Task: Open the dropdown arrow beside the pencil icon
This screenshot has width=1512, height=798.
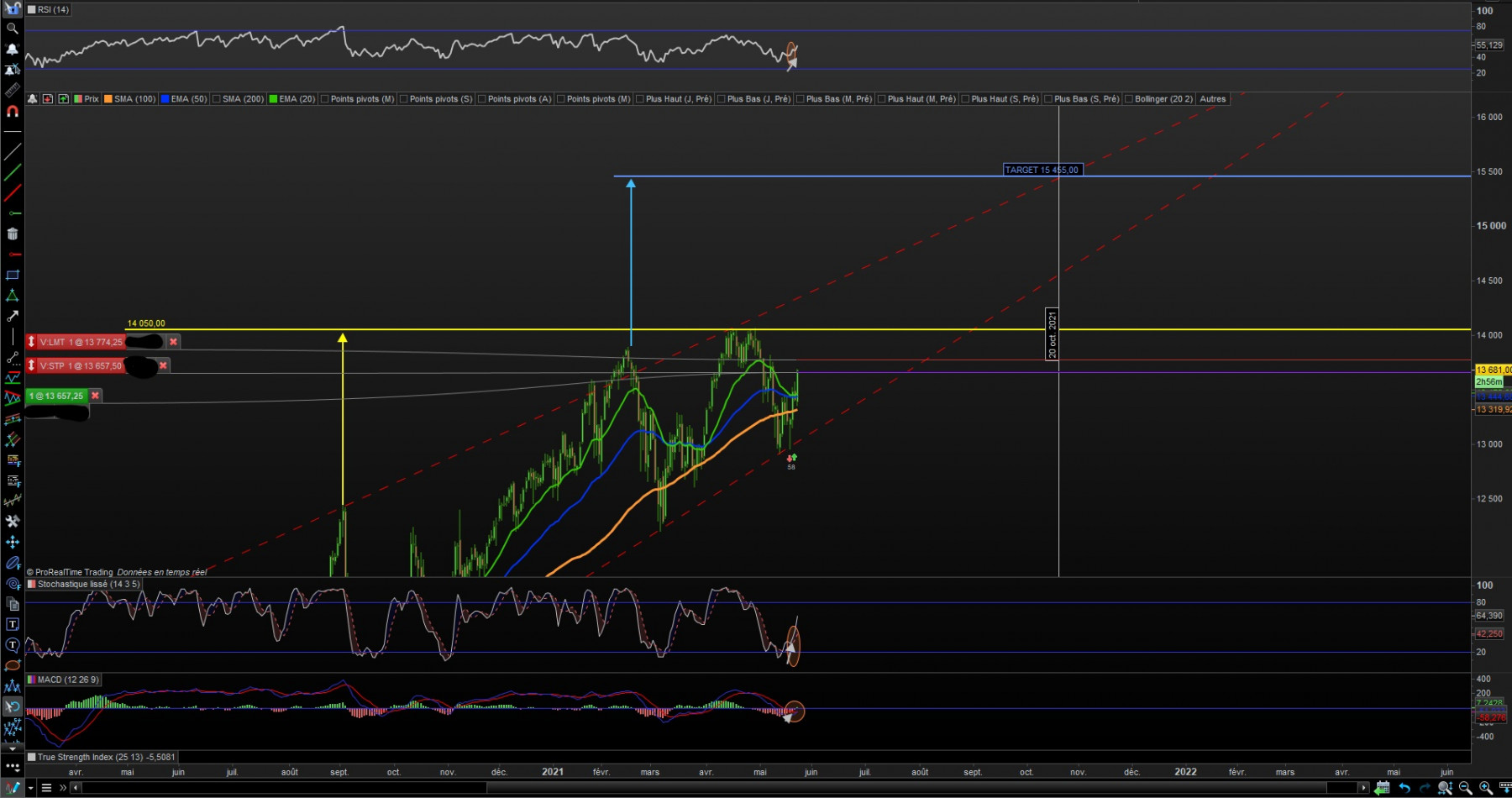Action: click(30, 788)
